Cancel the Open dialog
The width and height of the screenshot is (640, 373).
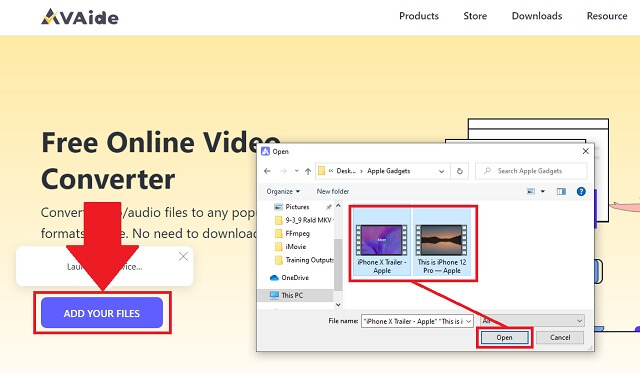pos(560,337)
